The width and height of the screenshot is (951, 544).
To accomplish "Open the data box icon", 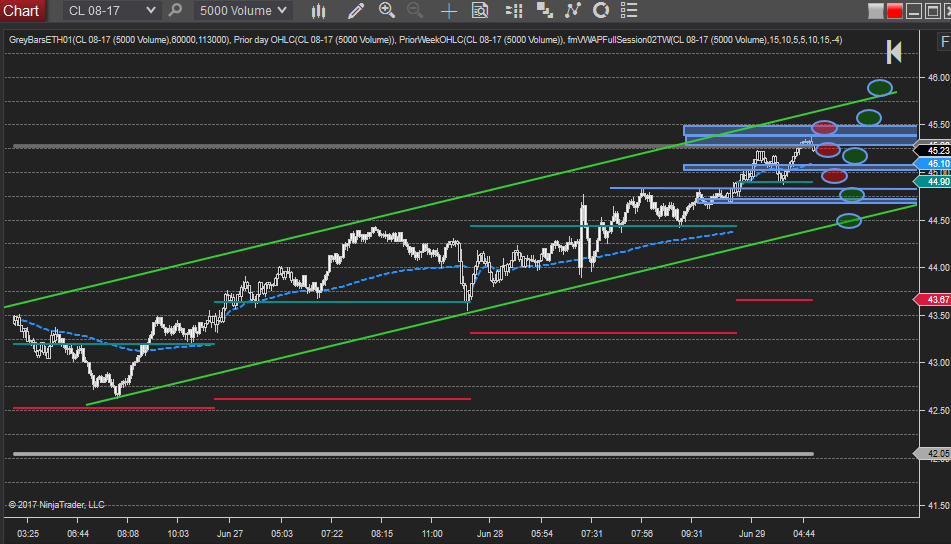I will coord(480,10).
